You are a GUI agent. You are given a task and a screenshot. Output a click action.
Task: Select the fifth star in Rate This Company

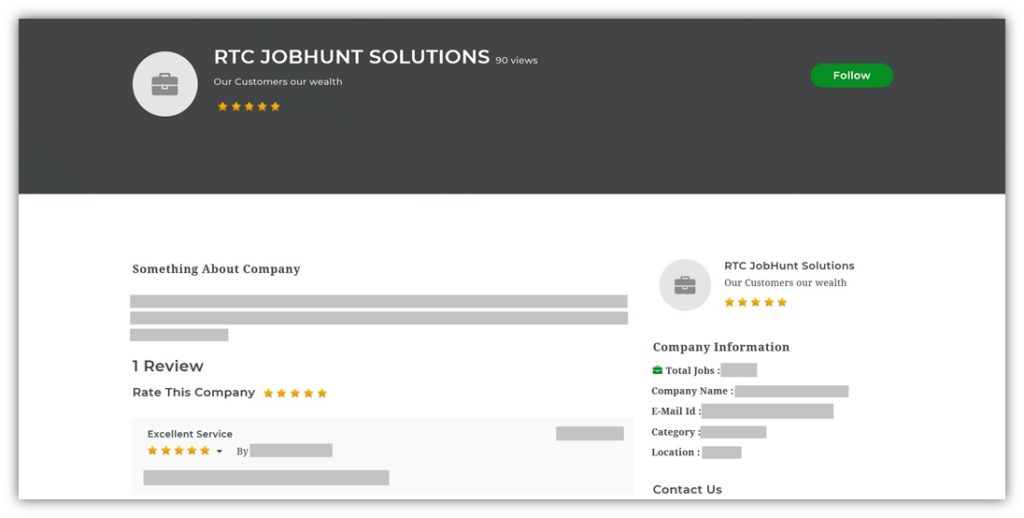322,393
